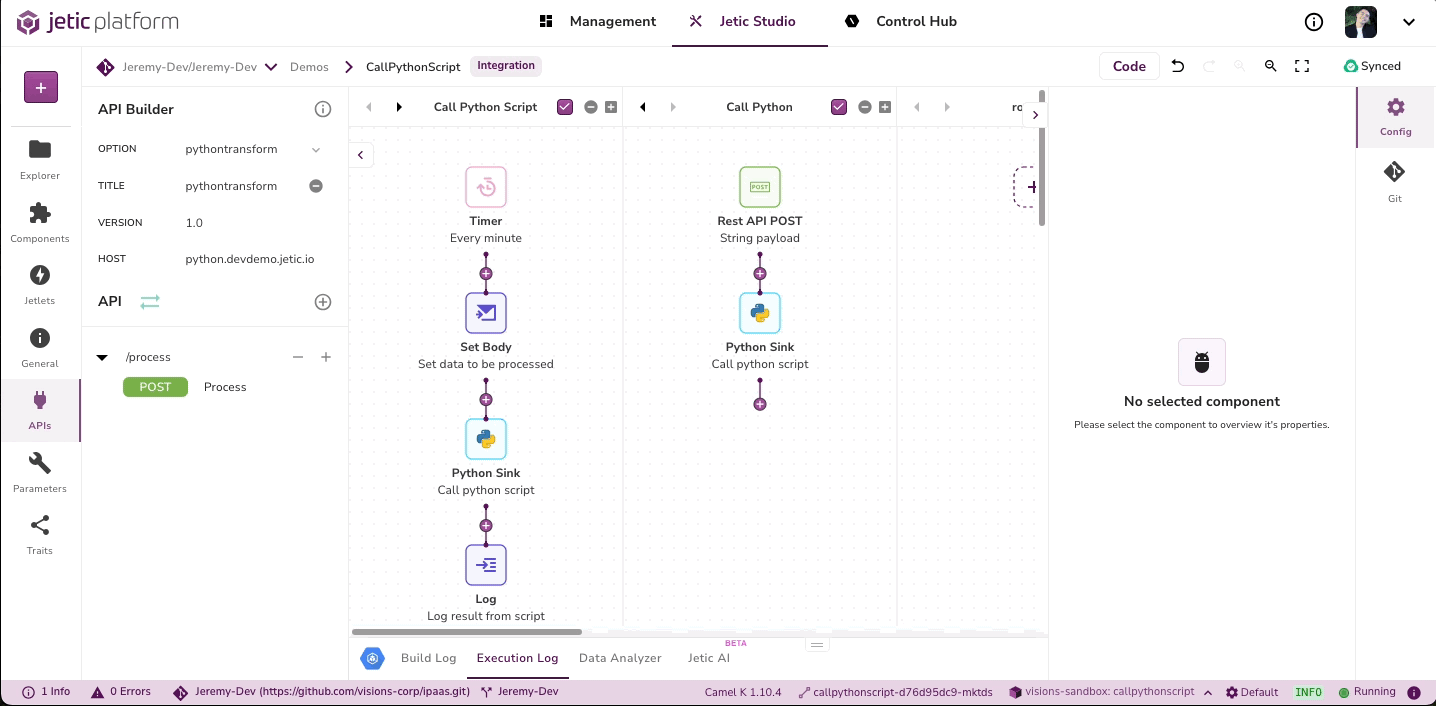1436x706 pixels.
Task: Open the General sidebar panel
Action: pyautogui.click(x=40, y=348)
